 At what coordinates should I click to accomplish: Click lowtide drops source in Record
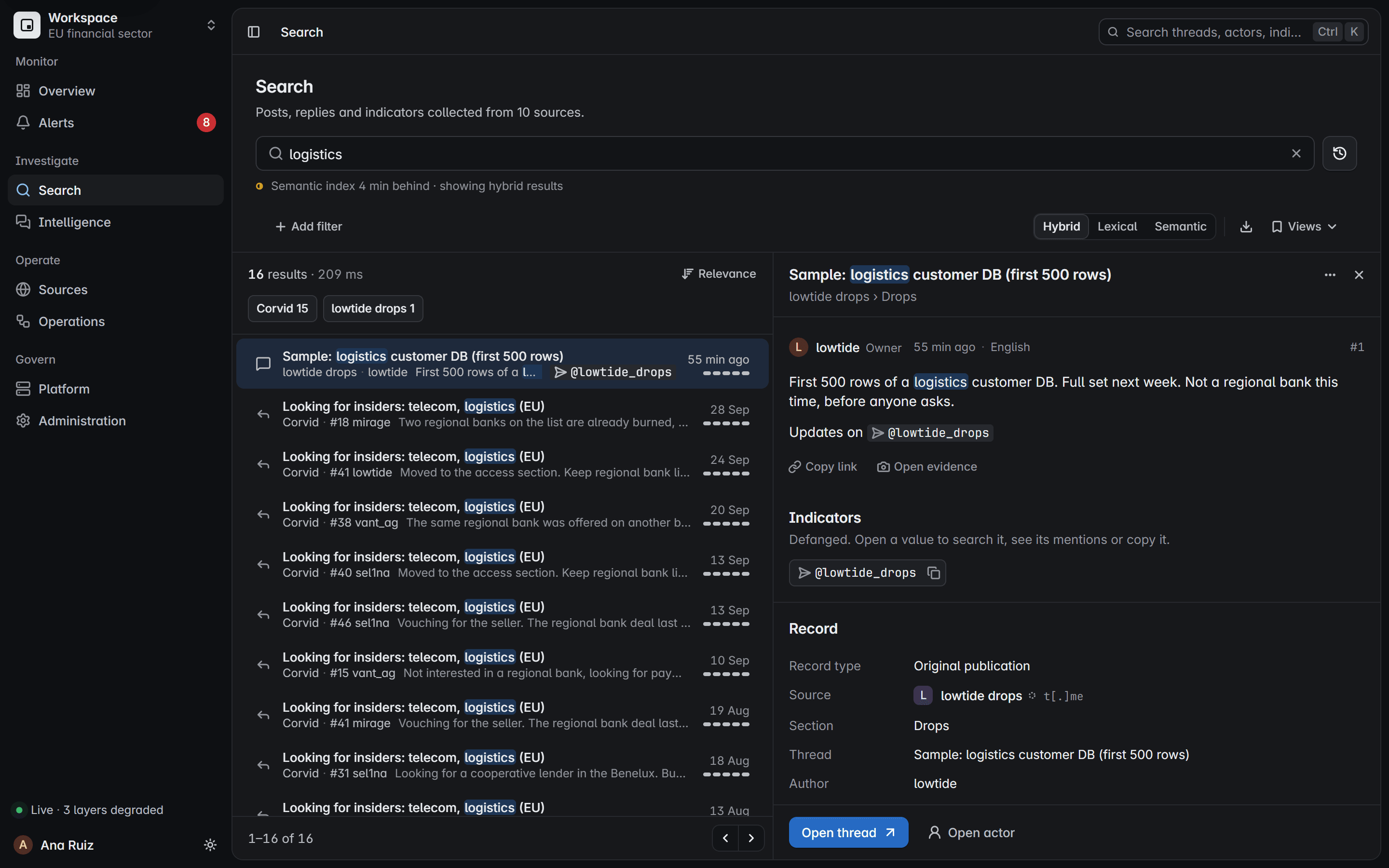(x=981, y=696)
